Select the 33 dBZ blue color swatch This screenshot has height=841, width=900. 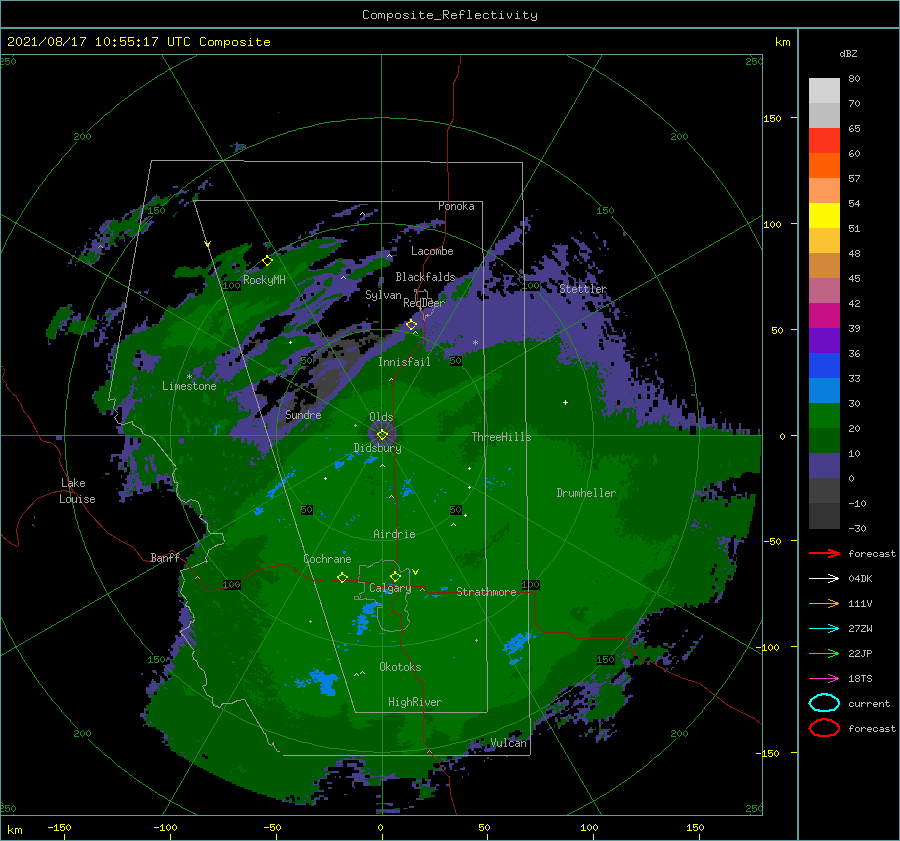point(824,390)
